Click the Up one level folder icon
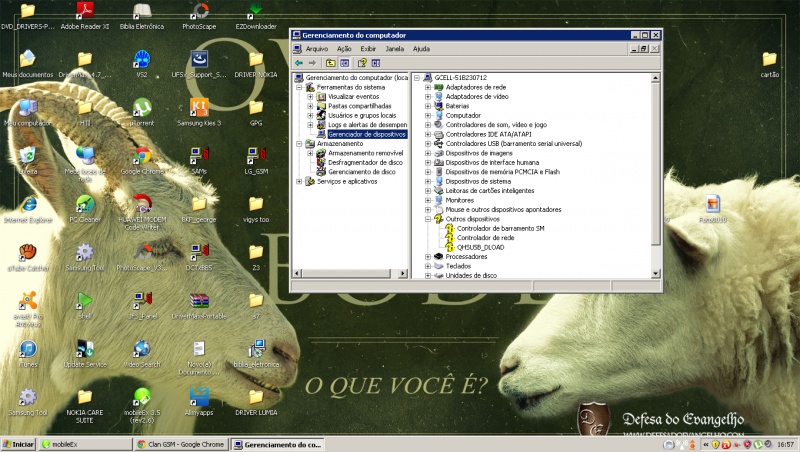The width and height of the screenshot is (800, 452). coord(331,63)
